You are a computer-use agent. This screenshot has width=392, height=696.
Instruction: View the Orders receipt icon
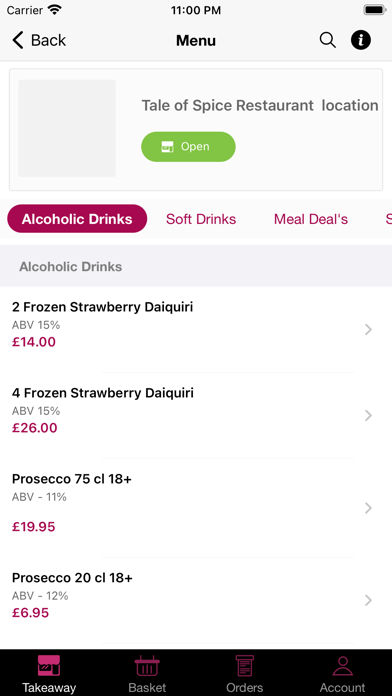245,665
